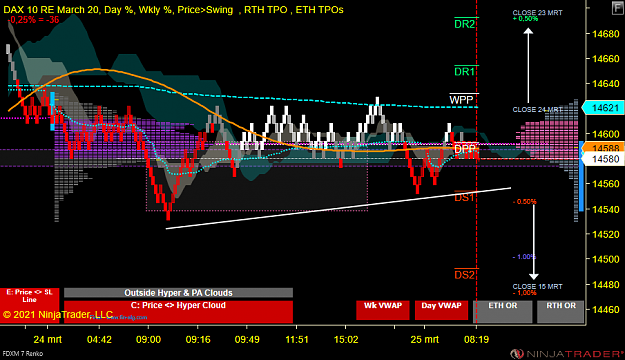Click the DS2 support level label

pos(465,275)
